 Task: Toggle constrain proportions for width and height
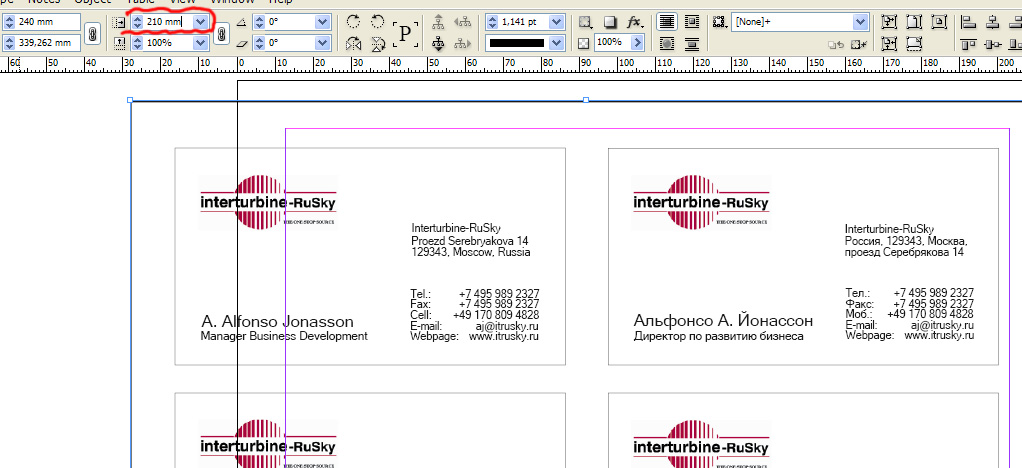[x=93, y=33]
